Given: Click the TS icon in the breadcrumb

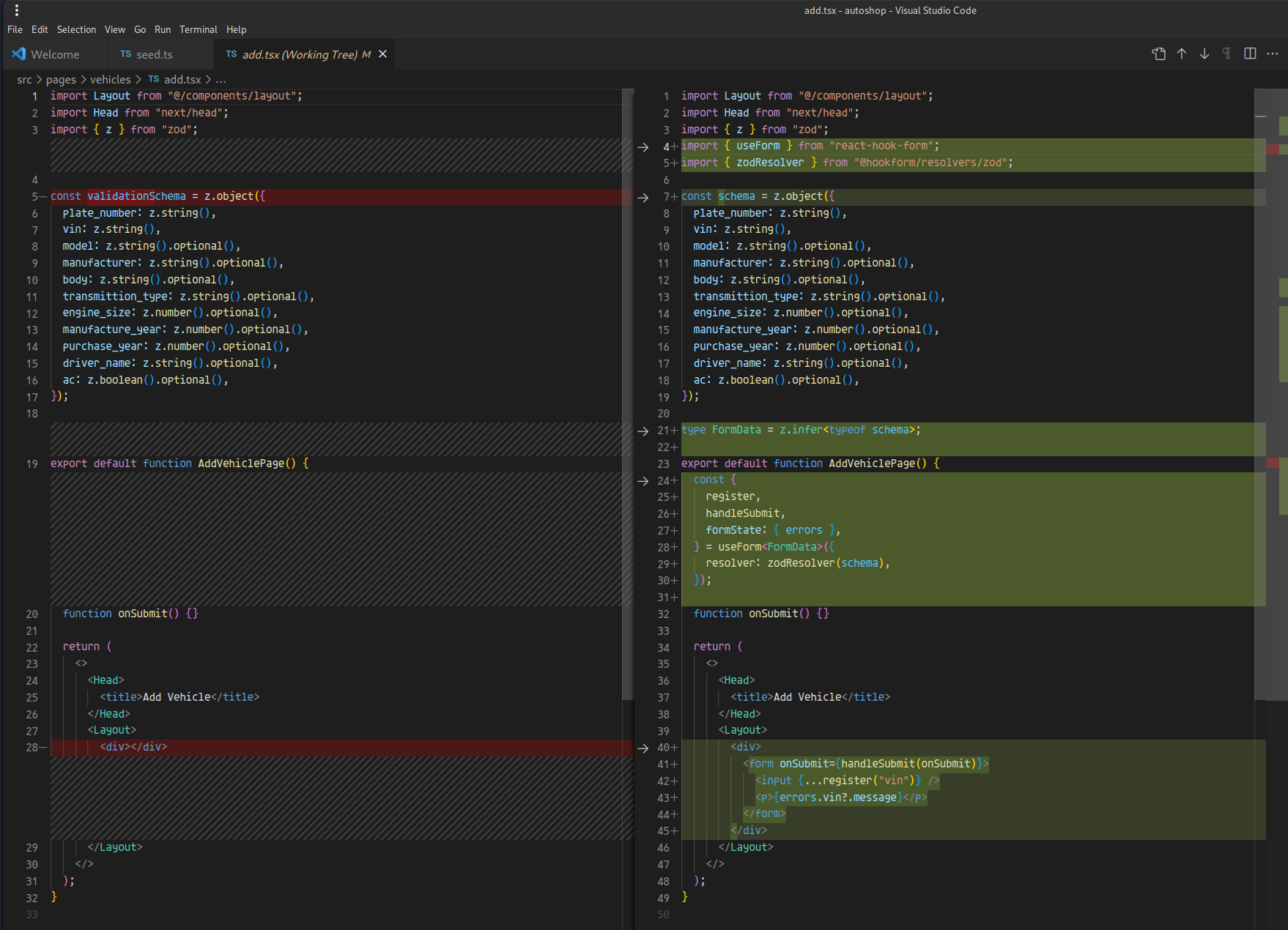Looking at the screenshot, I should [x=153, y=79].
